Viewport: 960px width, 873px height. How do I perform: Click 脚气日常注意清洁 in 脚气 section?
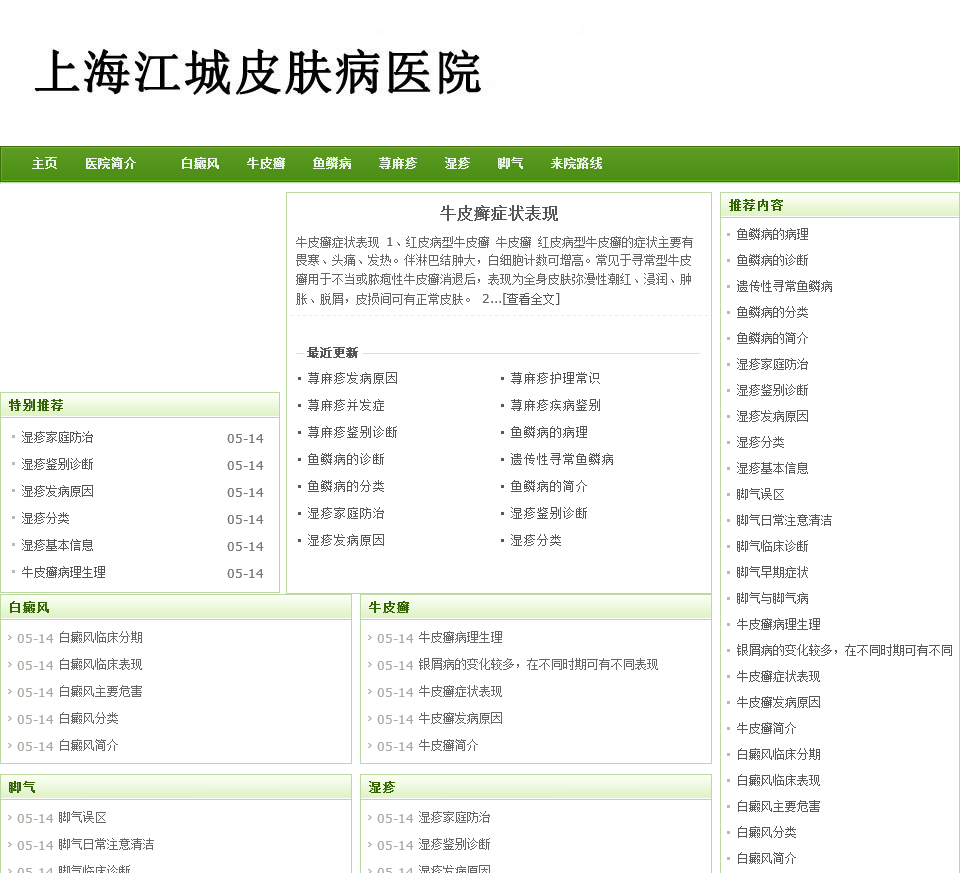(106, 844)
